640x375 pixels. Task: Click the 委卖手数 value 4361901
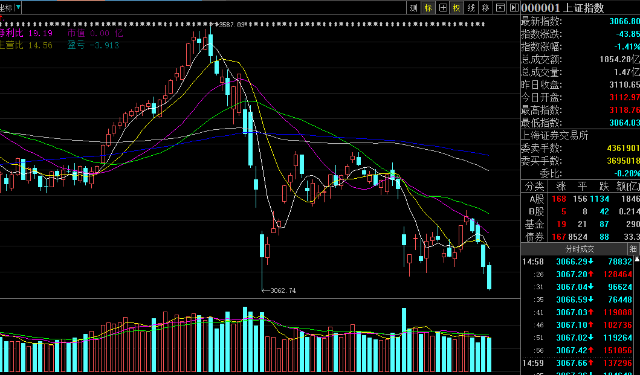(623, 148)
